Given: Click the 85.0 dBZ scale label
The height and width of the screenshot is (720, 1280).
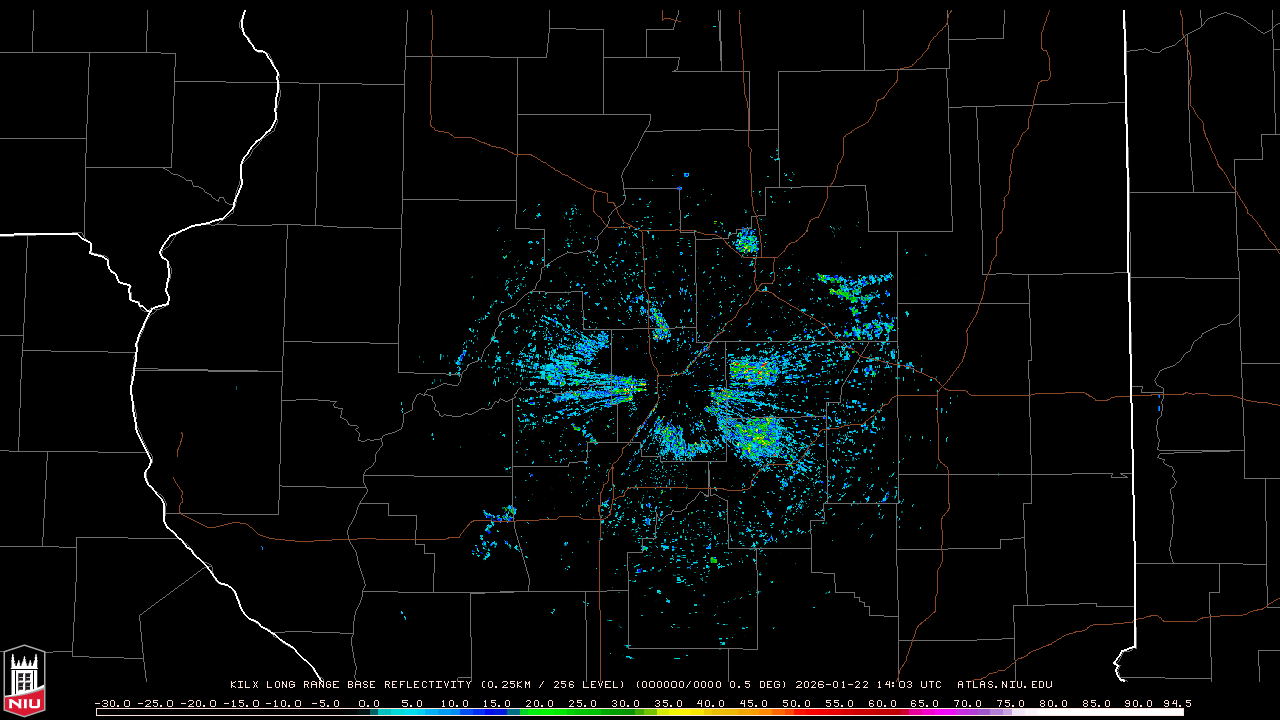Looking at the screenshot, I should [x=1097, y=703].
